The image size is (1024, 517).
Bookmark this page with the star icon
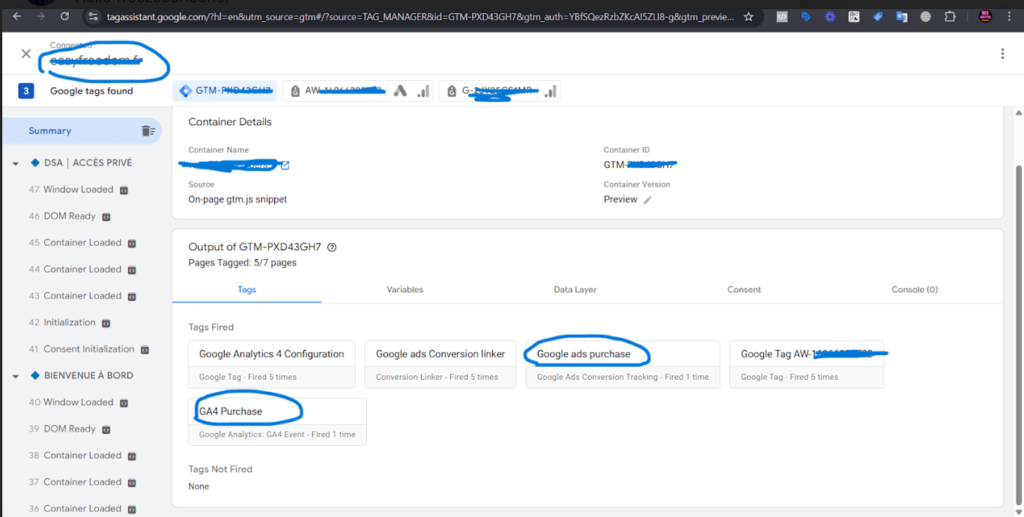pyautogui.click(x=749, y=17)
